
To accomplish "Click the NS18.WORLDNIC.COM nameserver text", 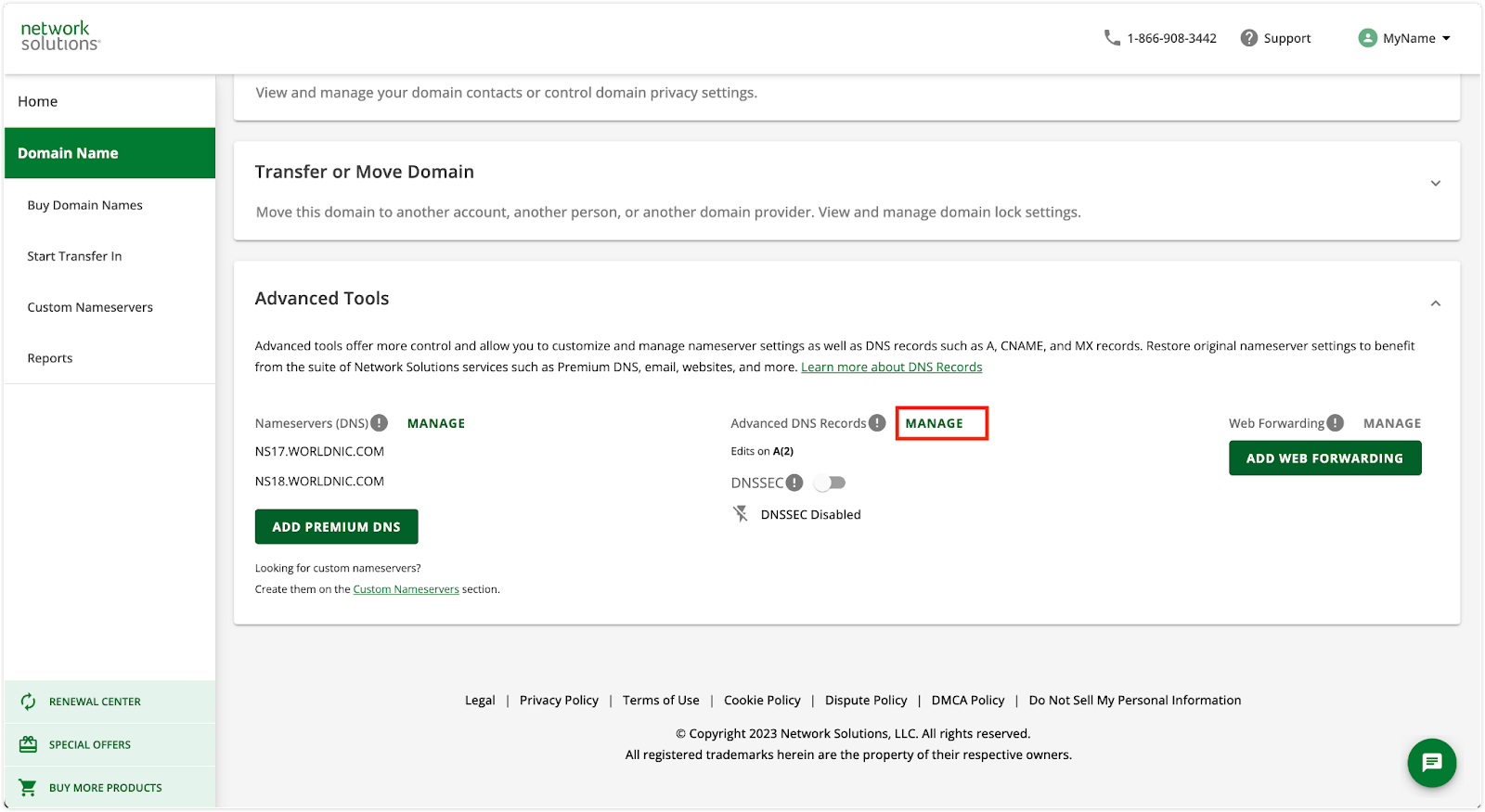I will click(x=319, y=482).
